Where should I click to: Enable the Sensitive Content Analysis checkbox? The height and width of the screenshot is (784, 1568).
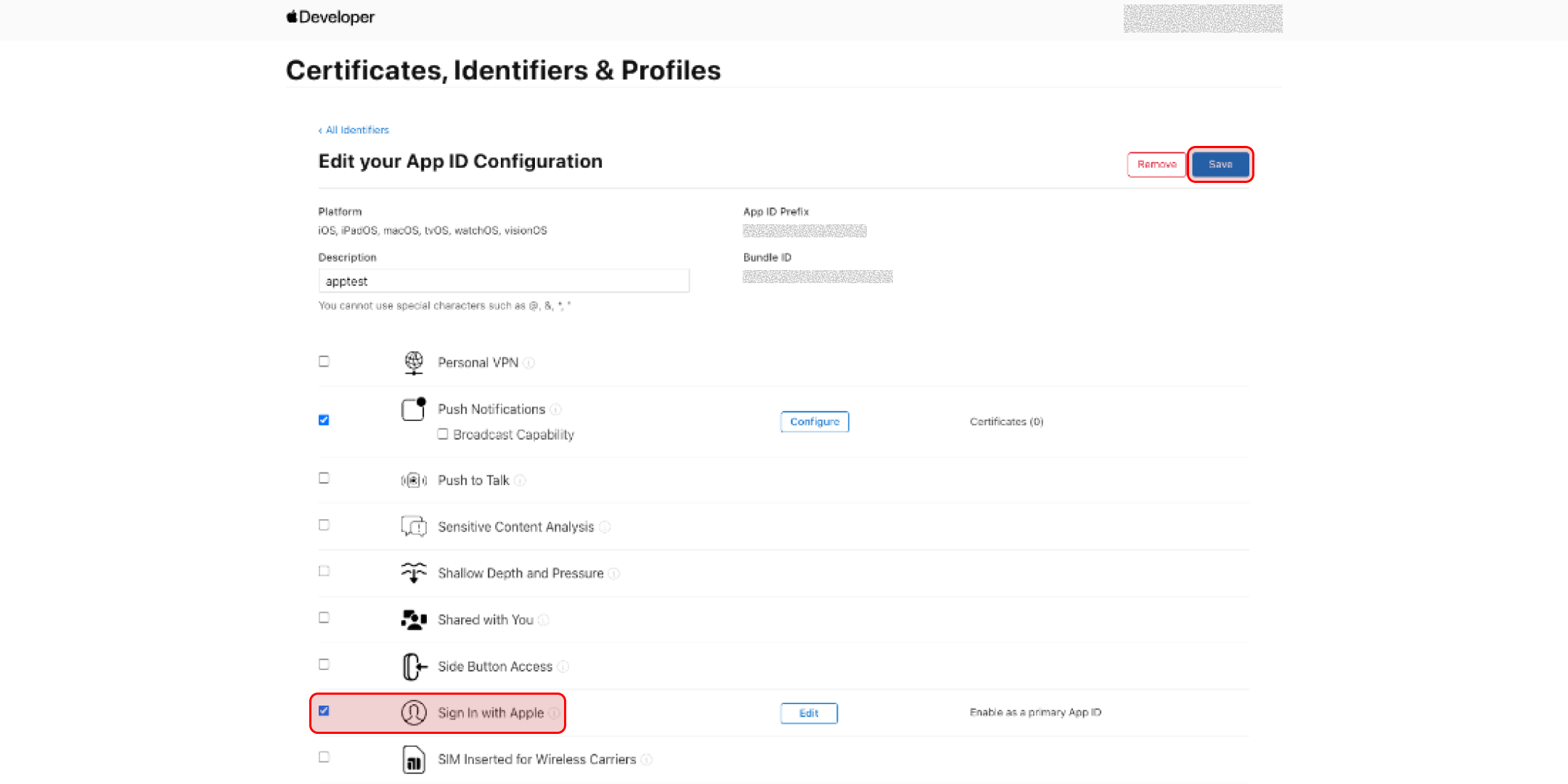point(324,525)
